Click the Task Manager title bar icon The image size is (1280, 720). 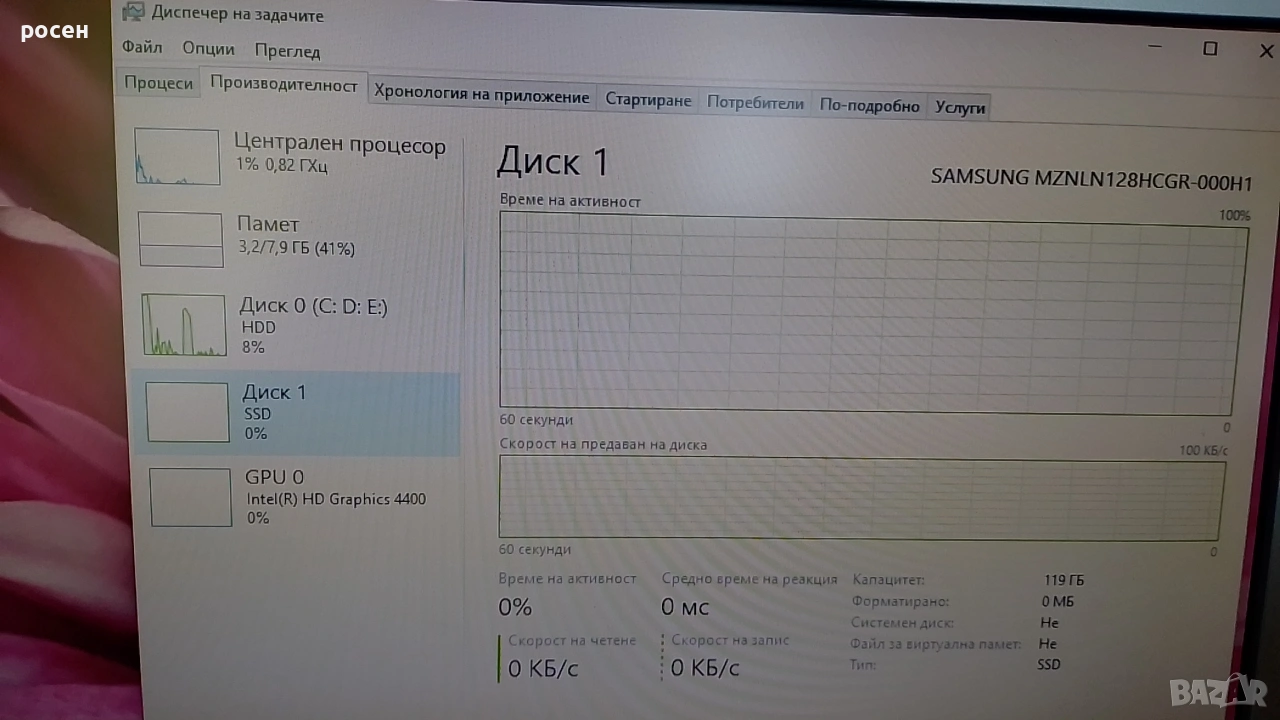tap(134, 13)
